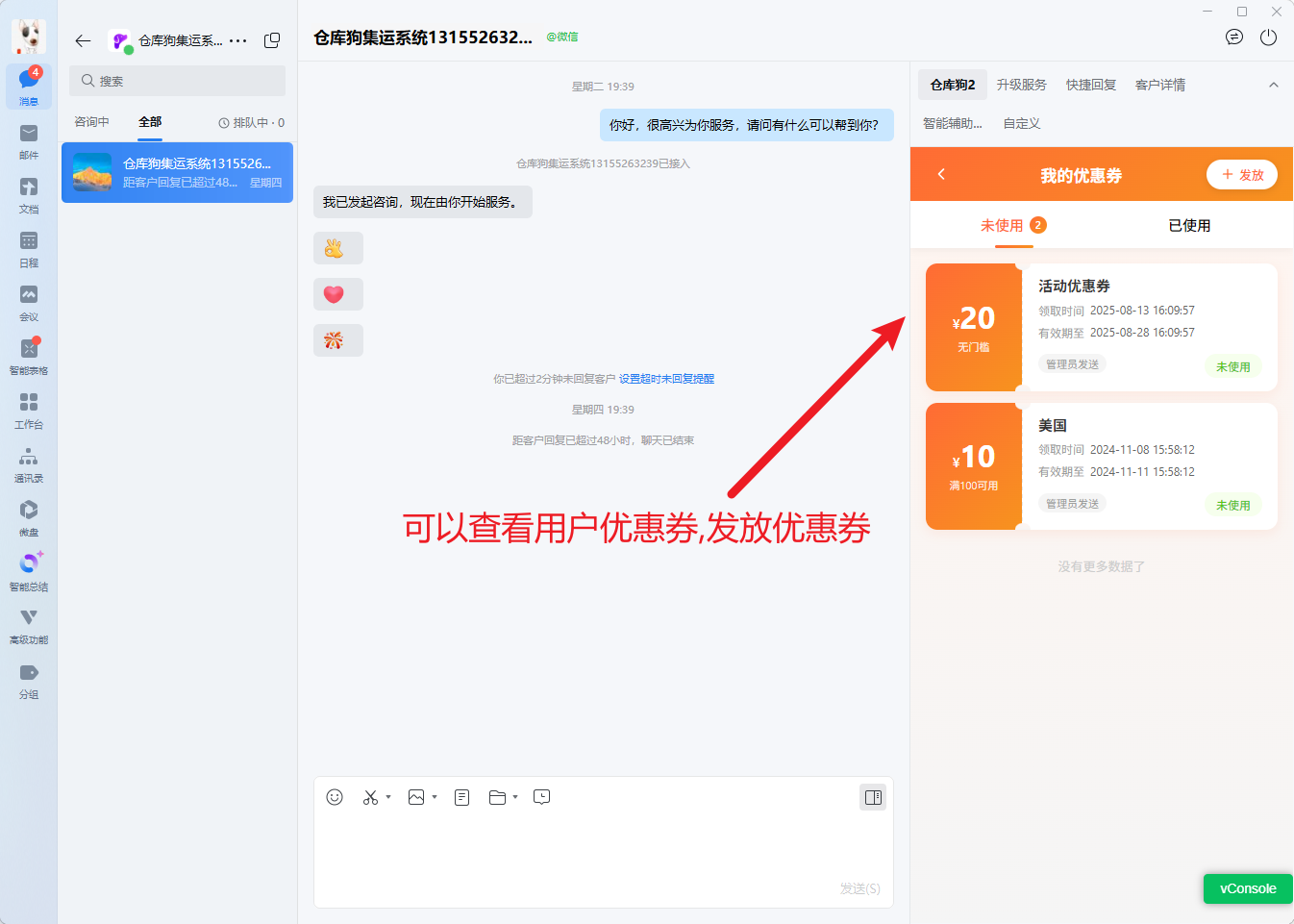Expand the folder options dropdown arrow
Viewport: 1294px width, 924px height.
tap(515, 797)
